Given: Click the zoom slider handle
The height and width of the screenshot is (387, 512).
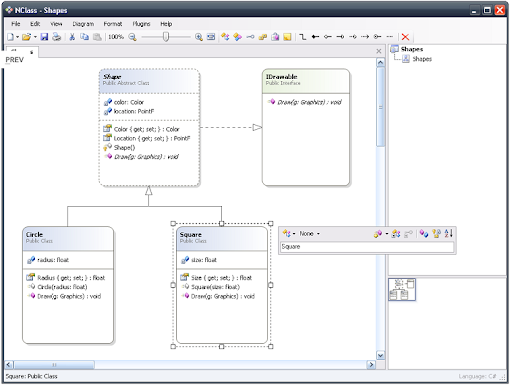Looking at the screenshot, I should coord(166,37).
